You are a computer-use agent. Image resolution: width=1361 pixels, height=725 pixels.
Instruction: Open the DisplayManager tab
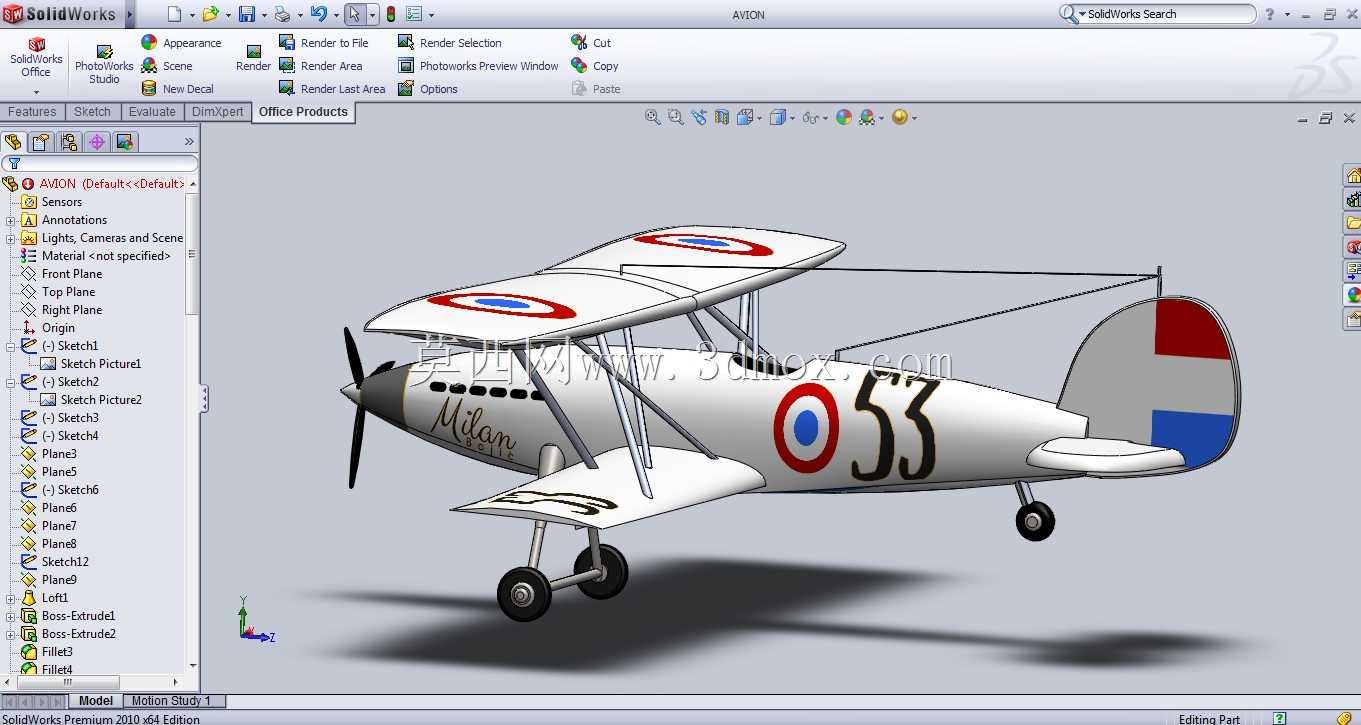point(125,142)
